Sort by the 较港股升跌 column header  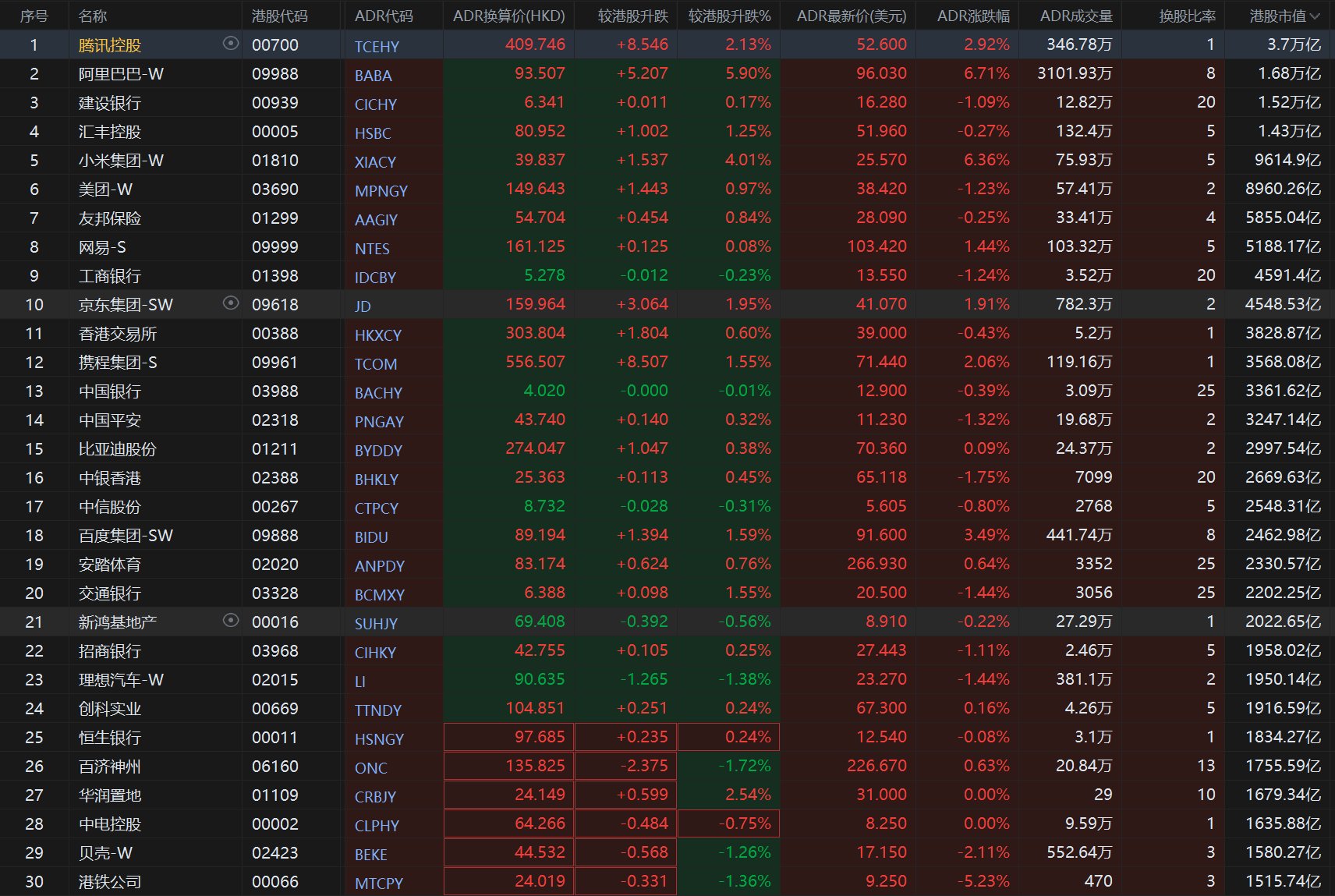(x=633, y=16)
